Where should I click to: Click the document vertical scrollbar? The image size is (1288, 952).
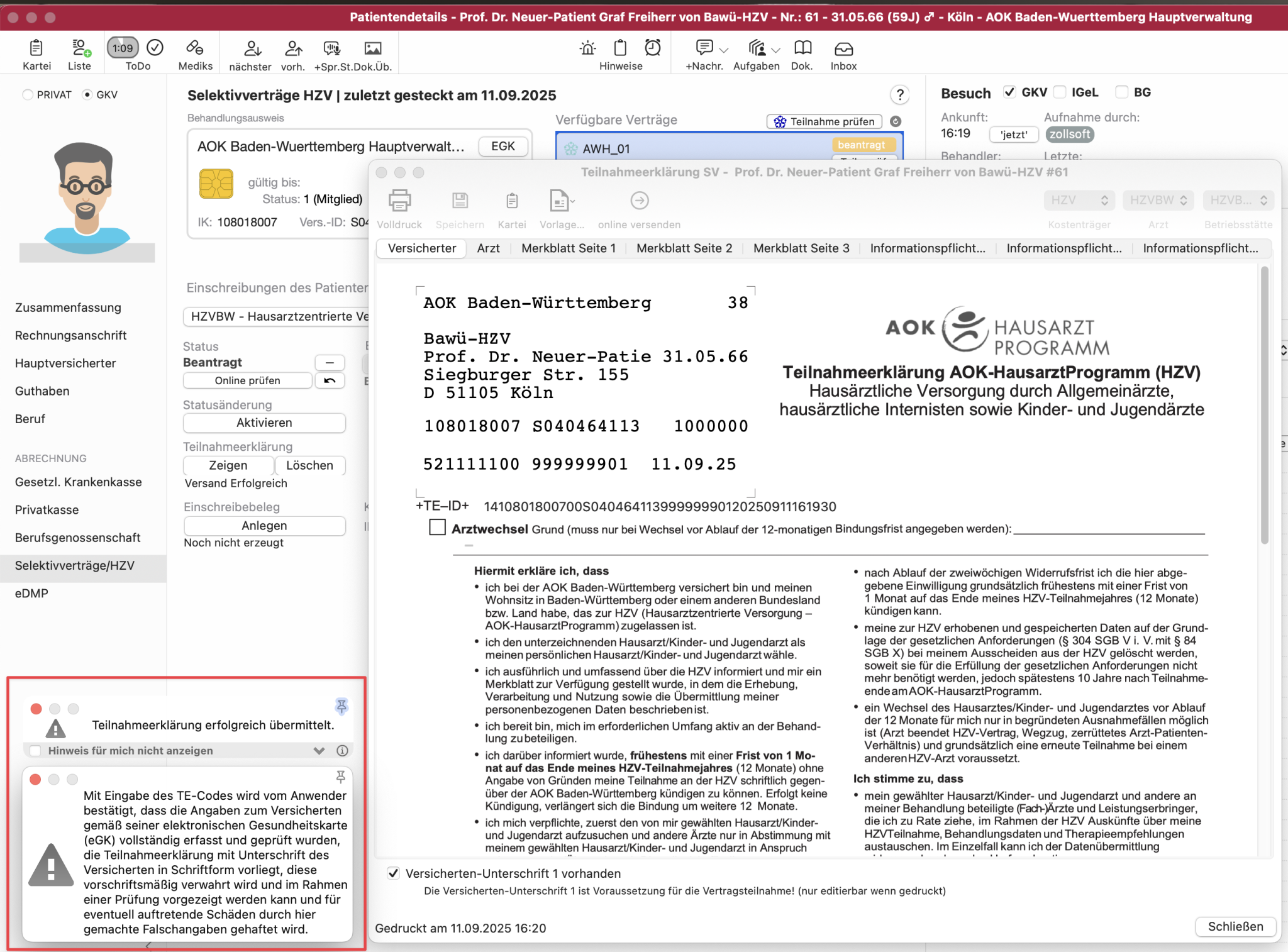point(1264,405)
